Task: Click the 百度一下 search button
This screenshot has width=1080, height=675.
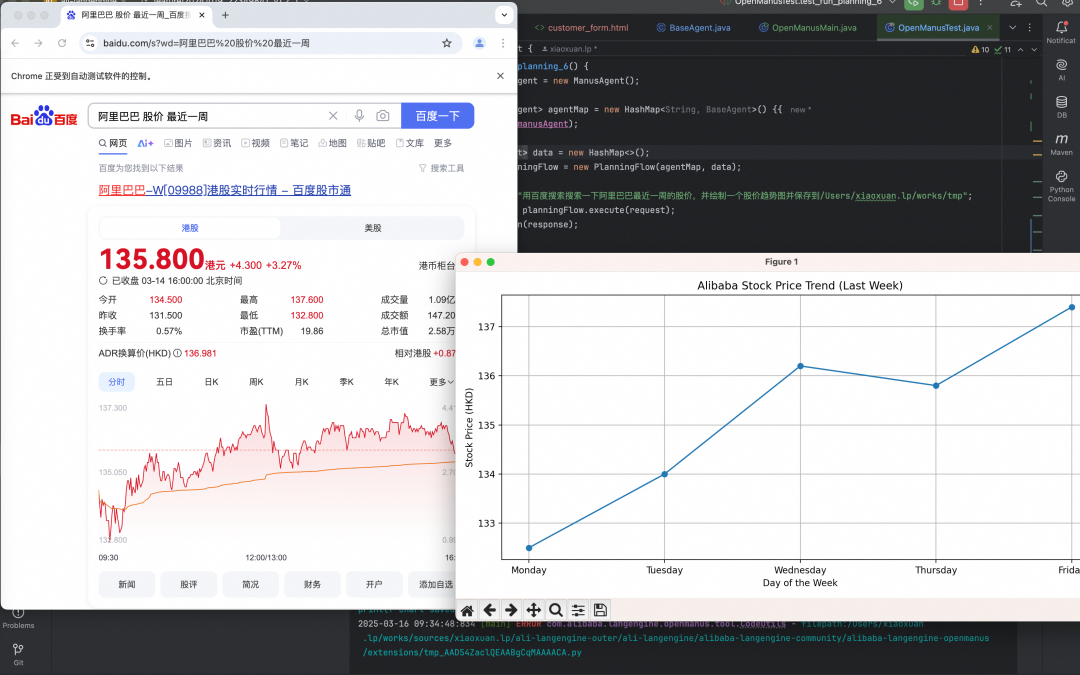Action: point(437,116)
